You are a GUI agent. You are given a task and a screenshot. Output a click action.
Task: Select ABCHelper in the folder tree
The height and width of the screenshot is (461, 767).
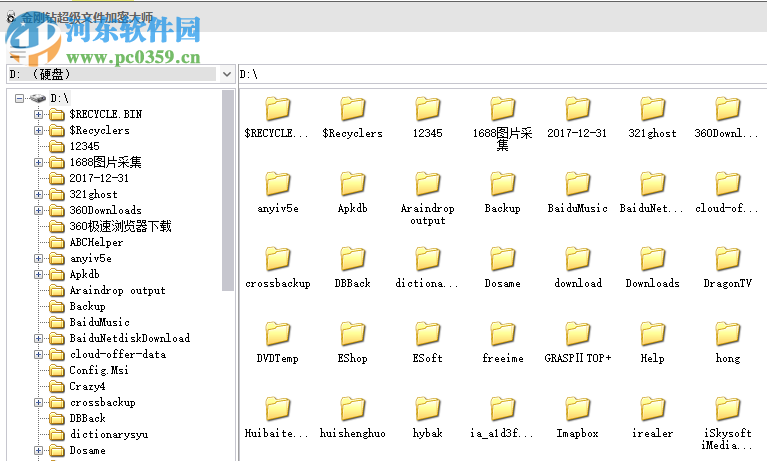(x=96, y=242)
